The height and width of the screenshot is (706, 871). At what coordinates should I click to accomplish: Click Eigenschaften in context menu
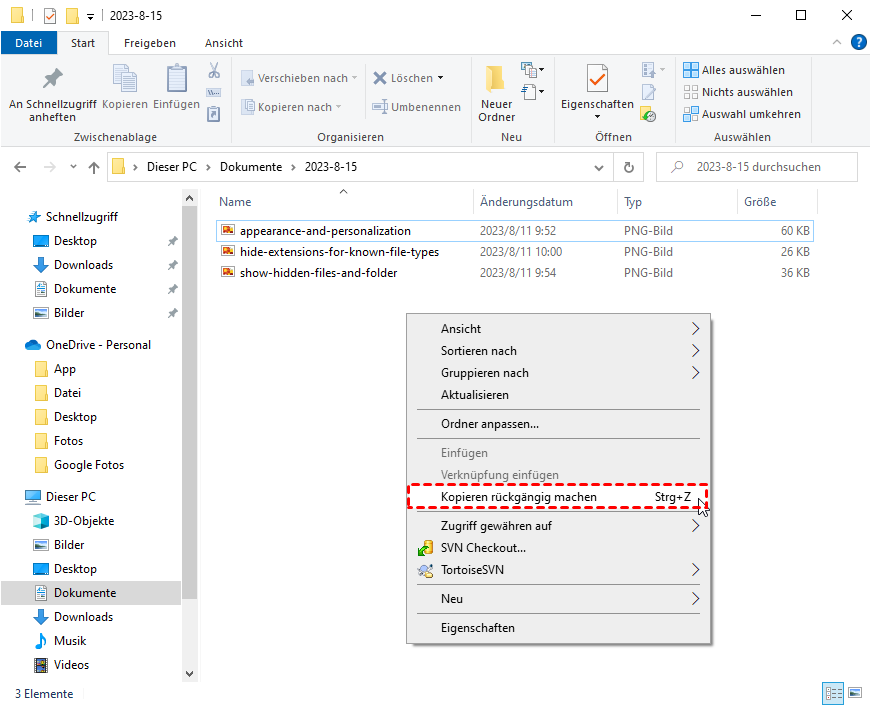coord(558,628)
